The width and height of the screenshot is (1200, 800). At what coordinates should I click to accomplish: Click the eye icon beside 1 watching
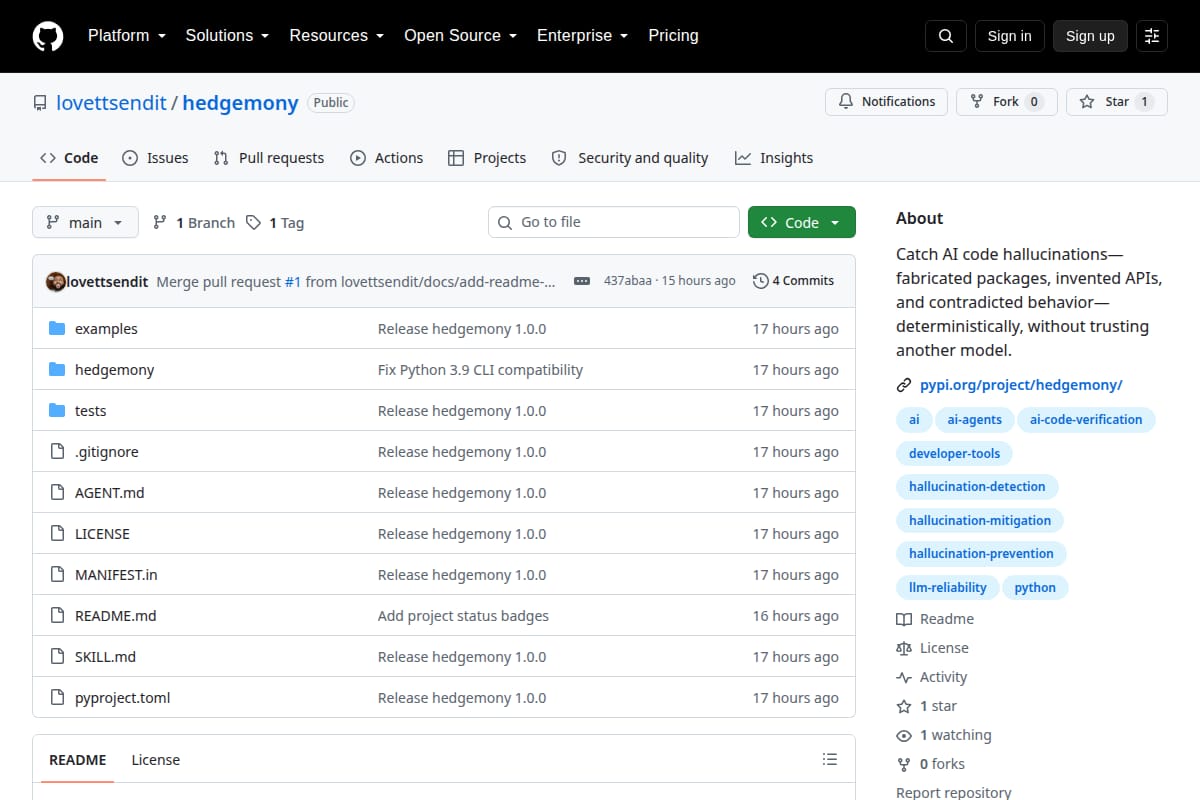point(904,735)
